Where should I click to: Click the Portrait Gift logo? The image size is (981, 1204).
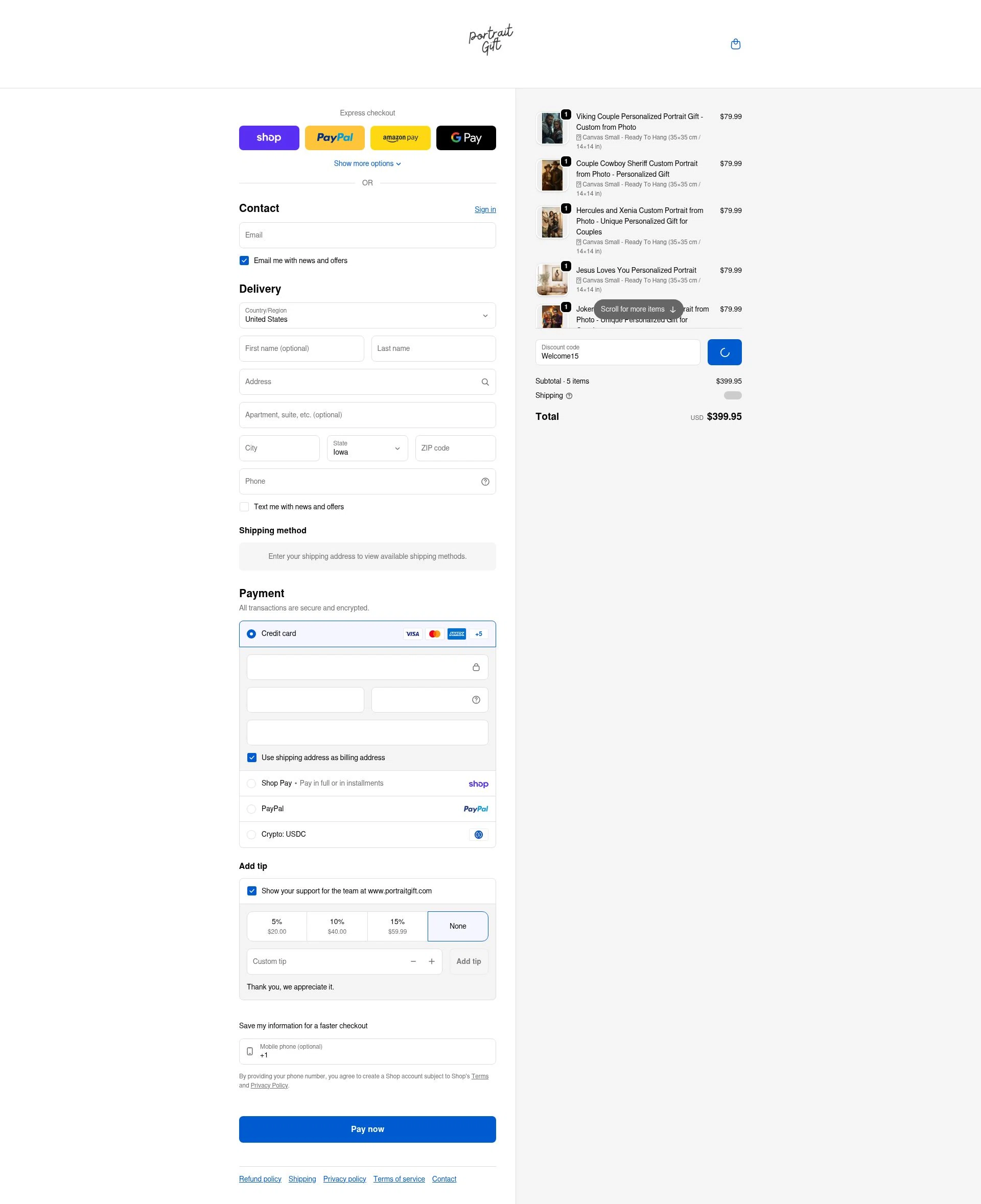[491, 39]
